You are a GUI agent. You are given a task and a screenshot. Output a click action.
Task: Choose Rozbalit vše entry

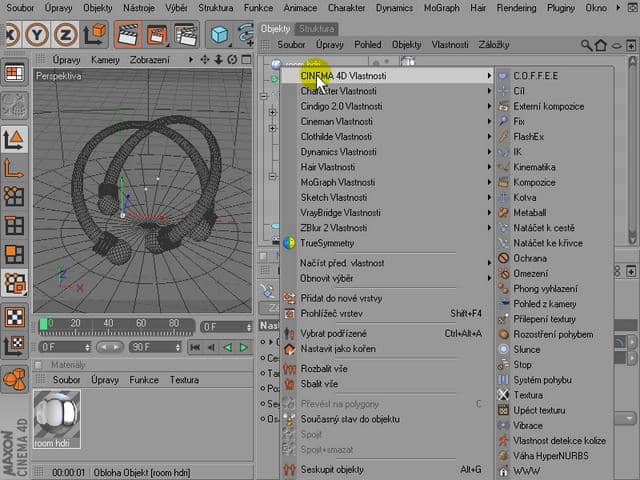pos(387,369)
